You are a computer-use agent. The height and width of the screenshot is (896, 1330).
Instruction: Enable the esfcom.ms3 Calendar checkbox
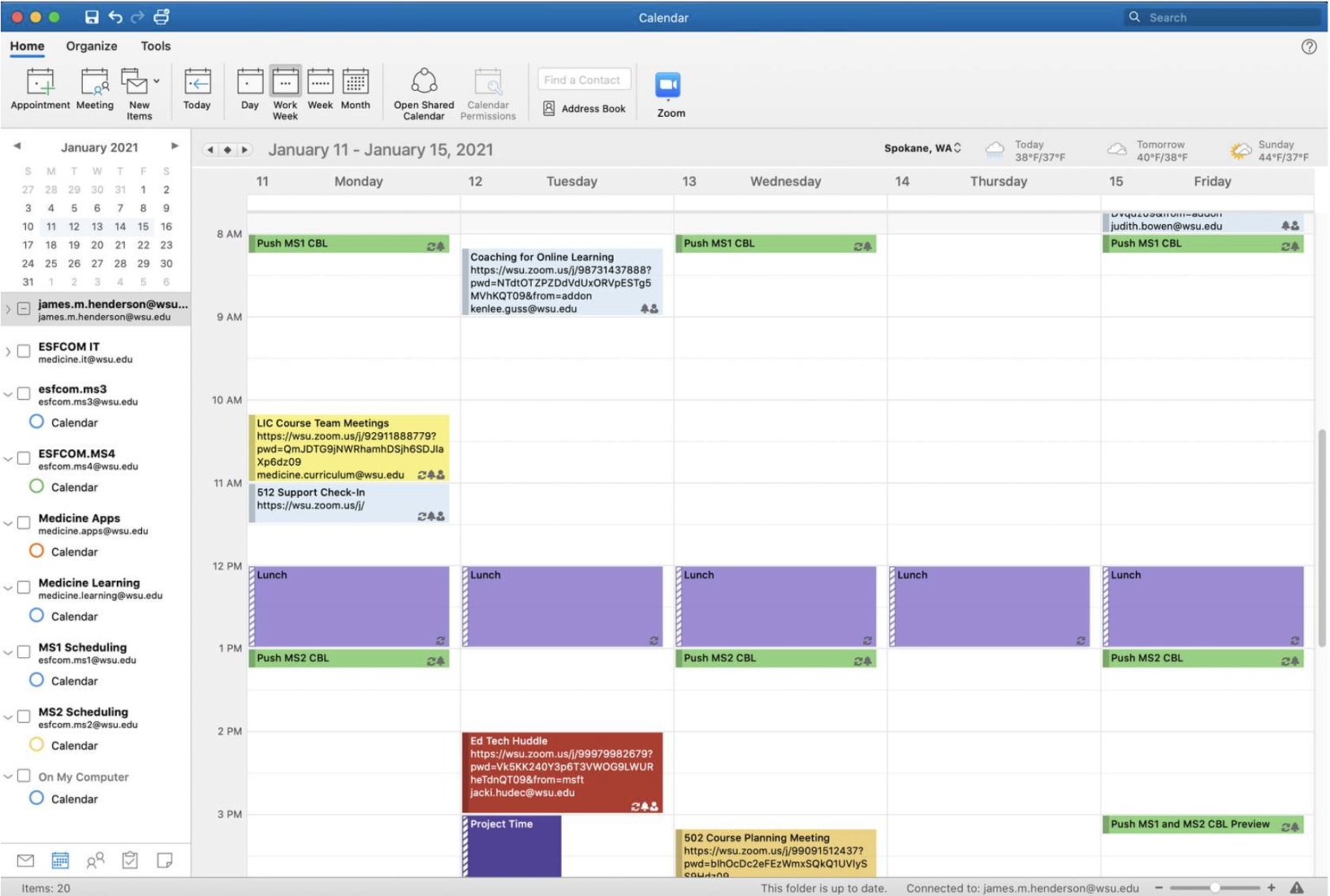(36, 422)
